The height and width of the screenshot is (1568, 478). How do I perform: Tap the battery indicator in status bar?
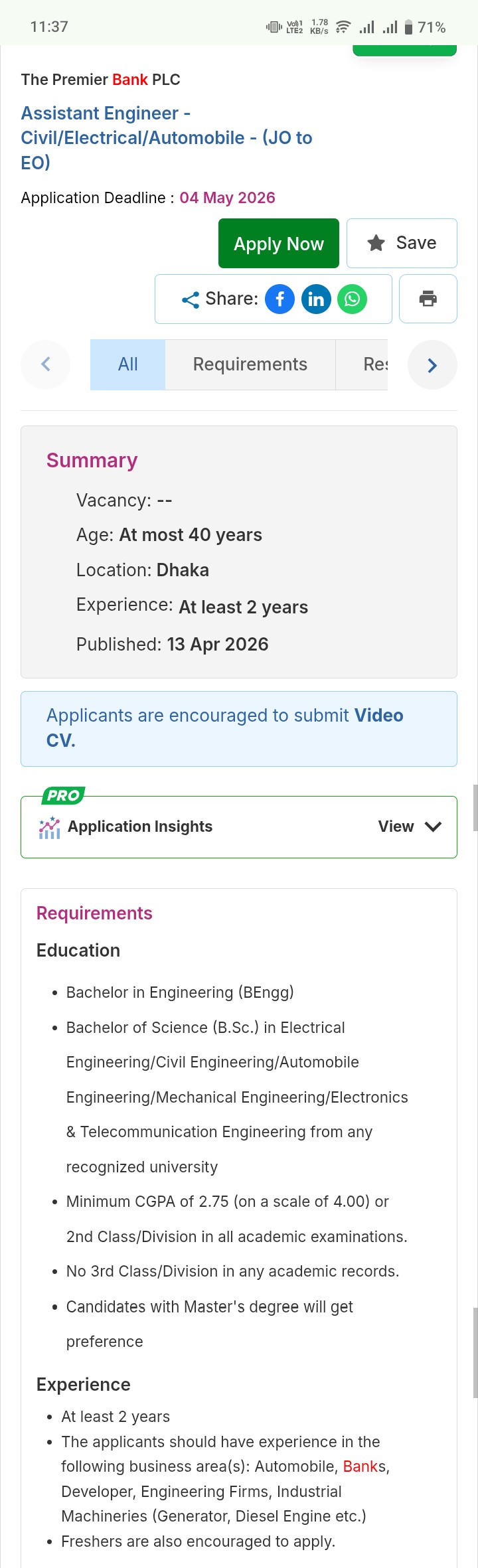click(x=409, y=27)
